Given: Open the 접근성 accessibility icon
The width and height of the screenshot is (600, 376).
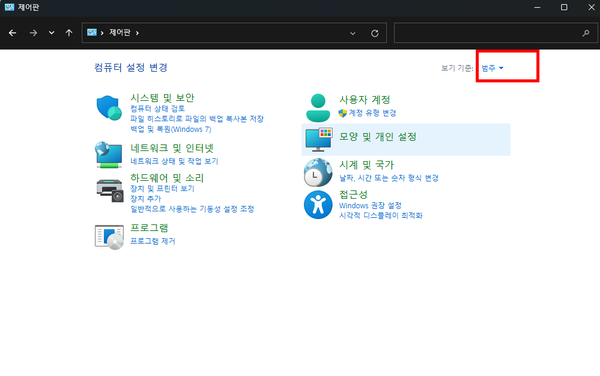Looking at the screenshot, I should coord(318,205).
